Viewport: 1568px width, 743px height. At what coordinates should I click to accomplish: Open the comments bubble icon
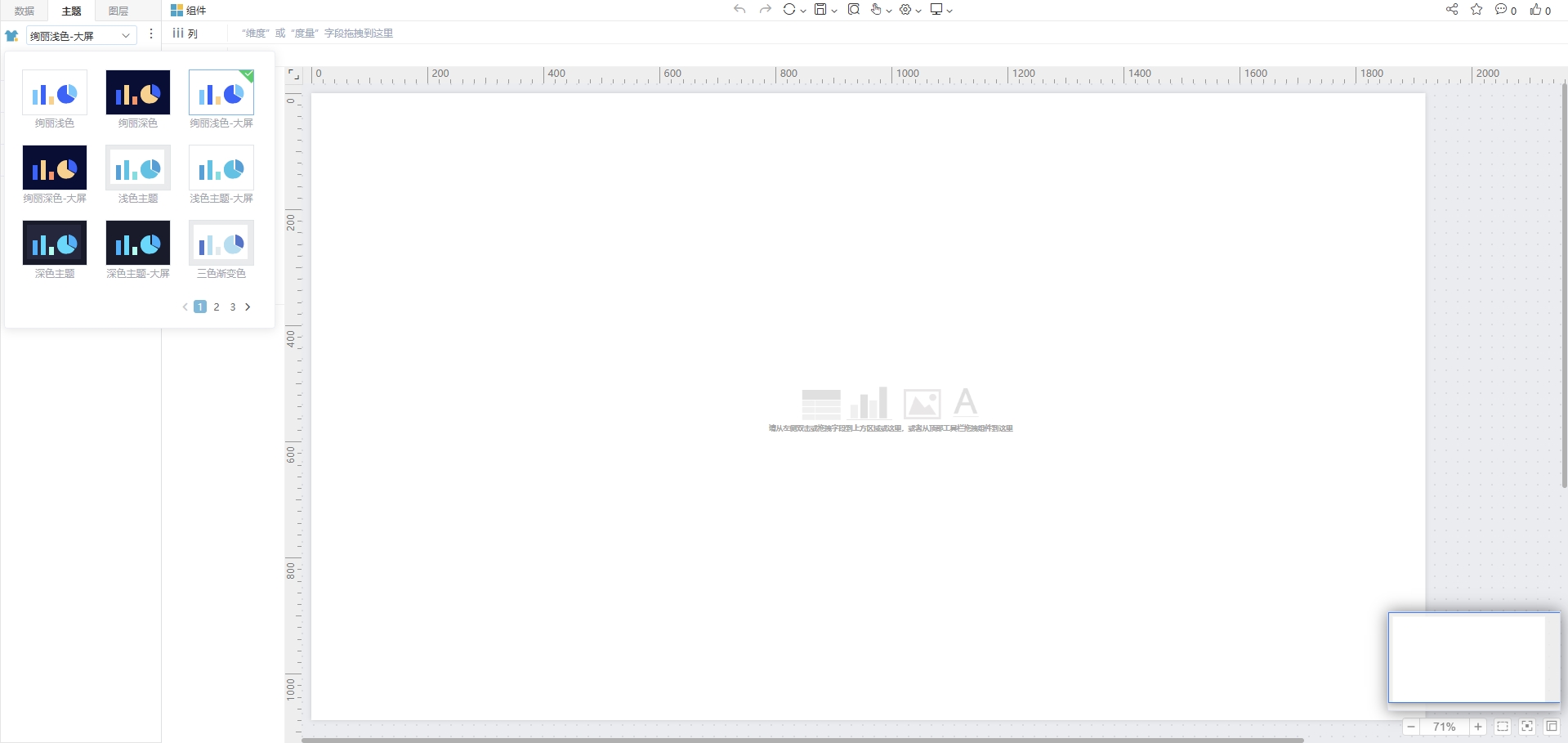(x=1501, y=9)
